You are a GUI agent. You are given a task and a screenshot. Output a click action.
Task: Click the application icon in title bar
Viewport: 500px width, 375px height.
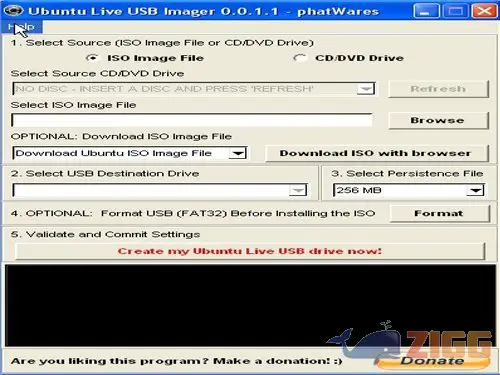tap(13, 11)
